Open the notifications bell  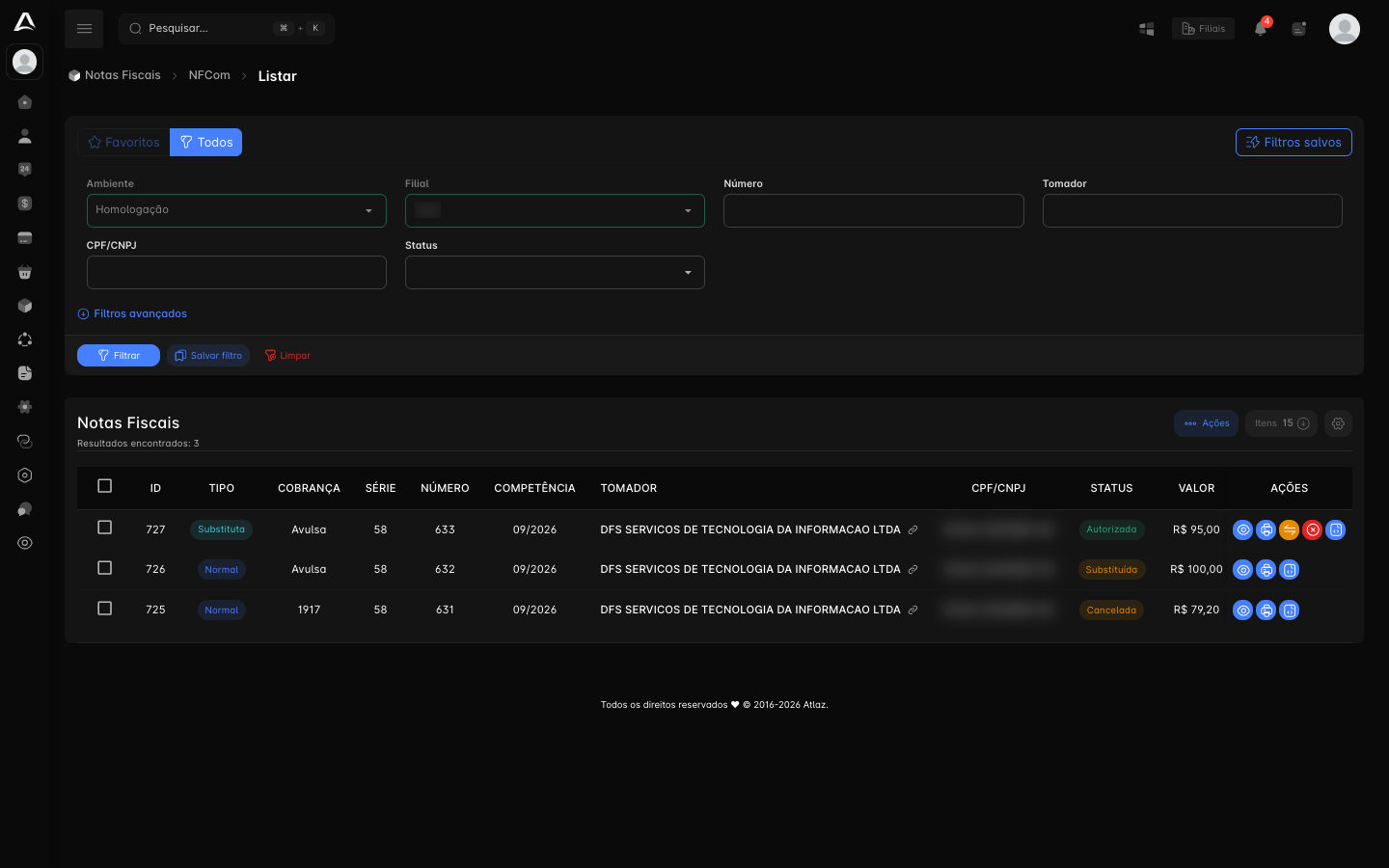click(1261, 29)
